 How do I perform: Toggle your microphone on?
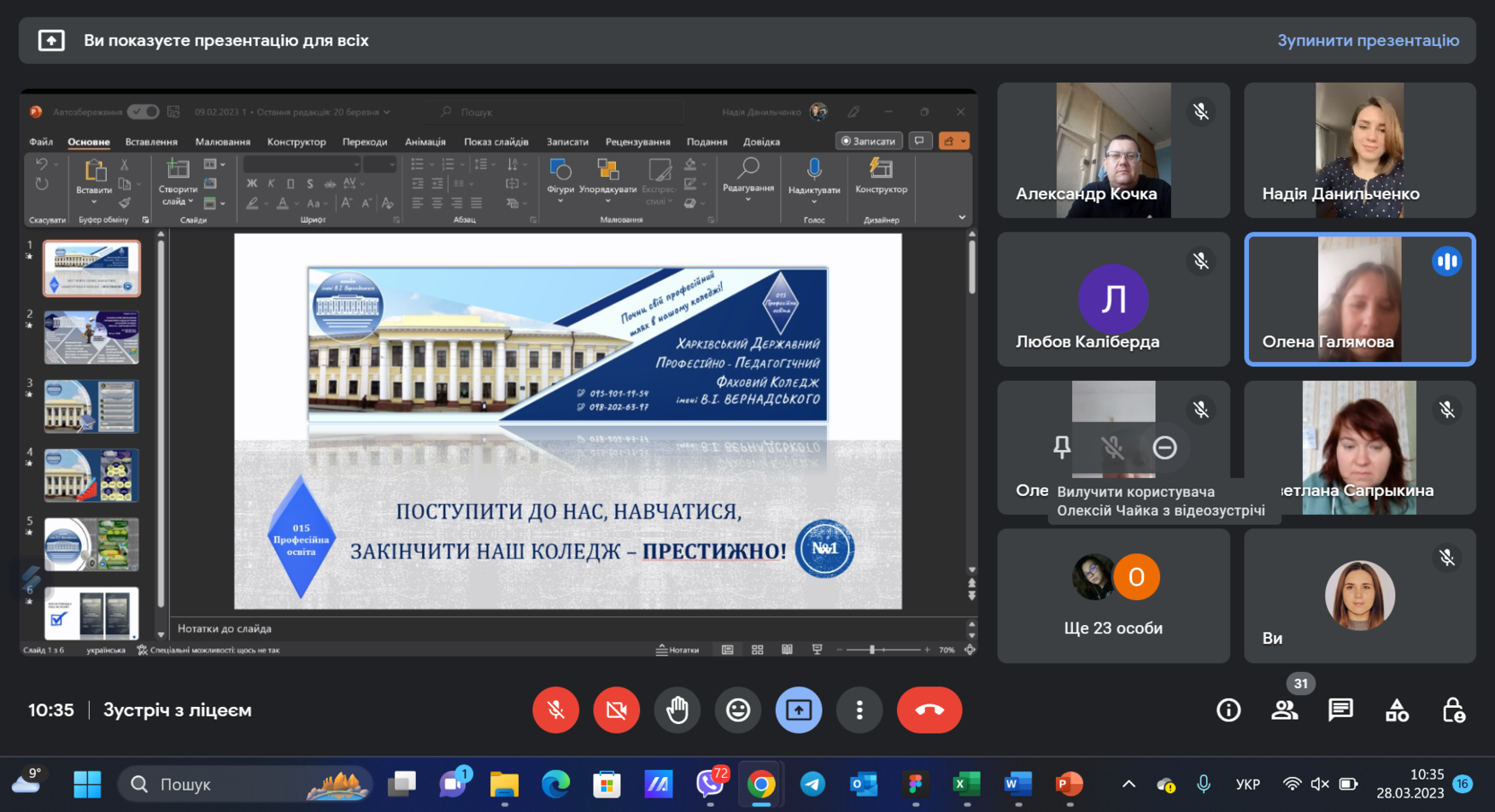click(555, 710)
